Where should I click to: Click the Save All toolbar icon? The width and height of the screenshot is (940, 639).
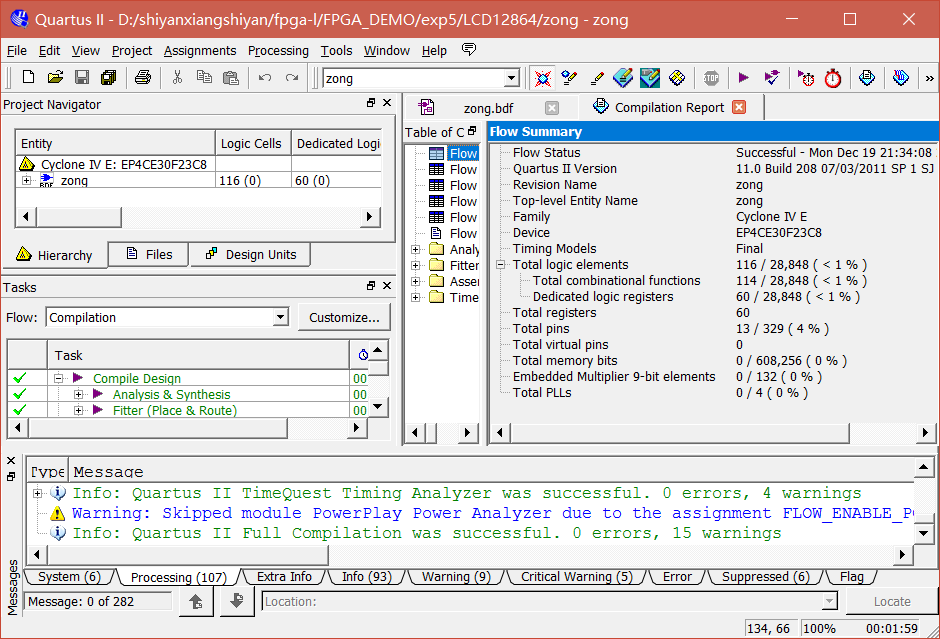(x=109, y=77)
